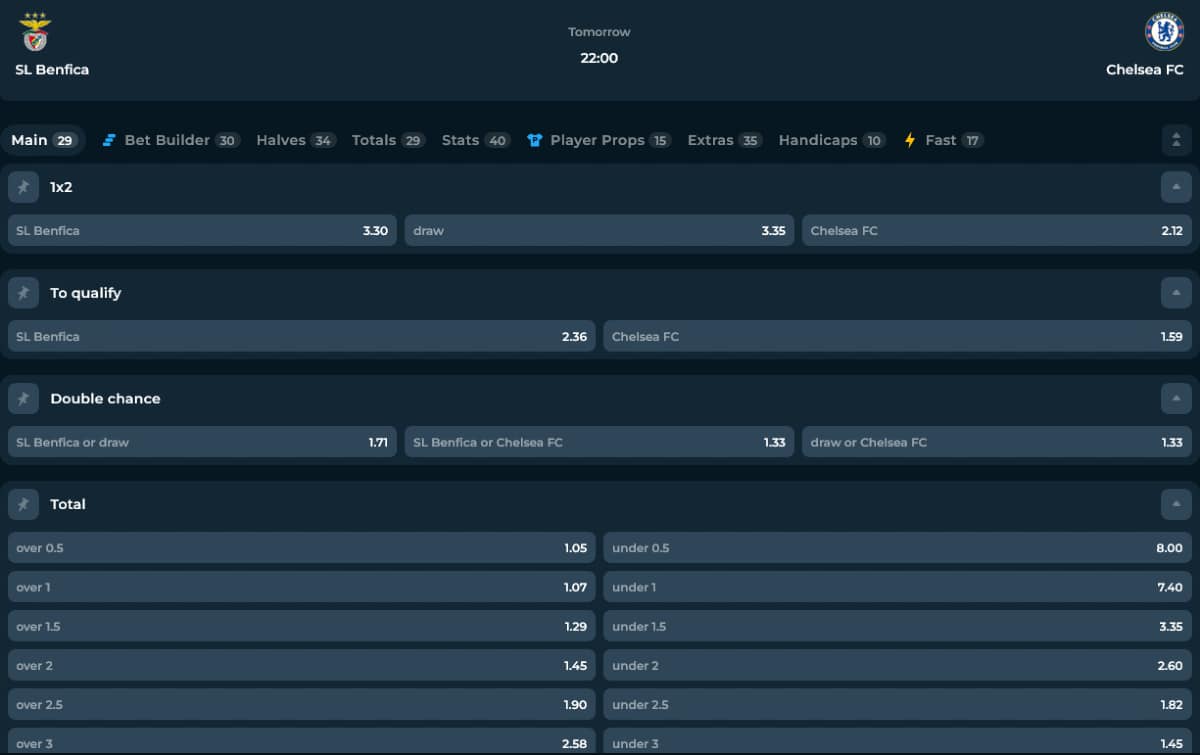Click the SL Benfica club crest
The width and height of the screenshot is (1200, 755).
[36, 32]
